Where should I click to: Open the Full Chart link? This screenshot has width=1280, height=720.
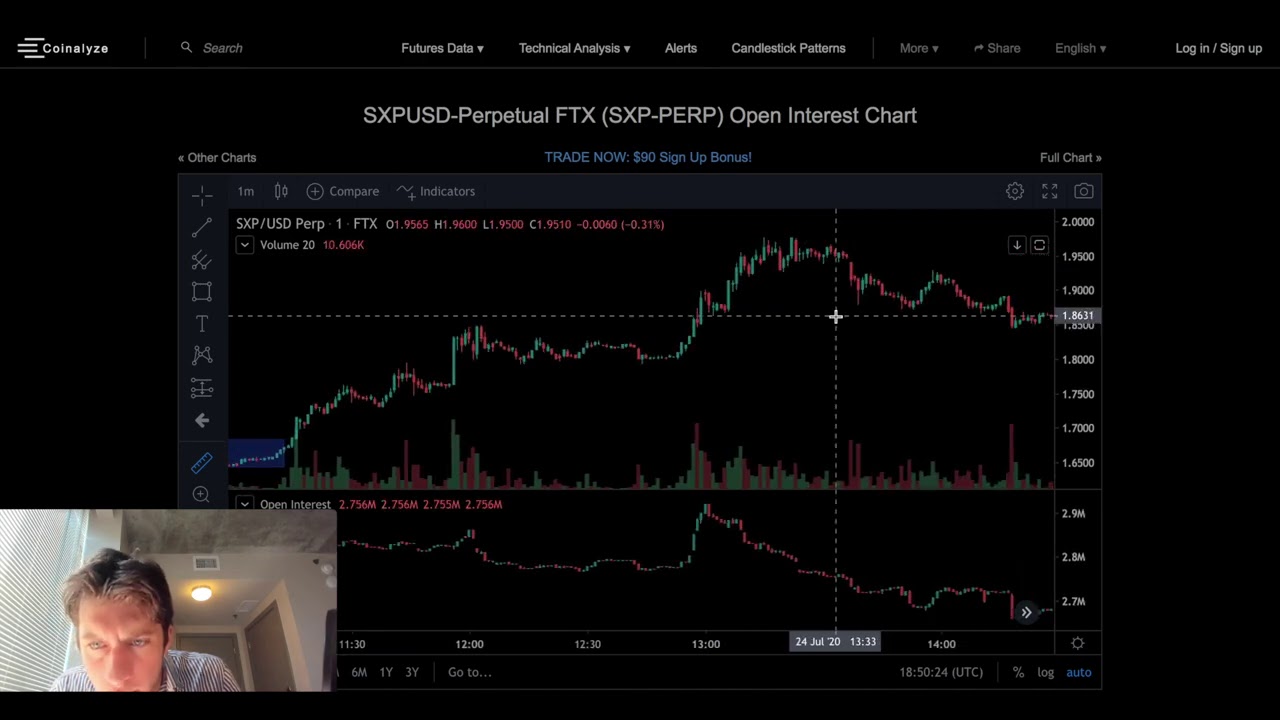click(1070, 157)
